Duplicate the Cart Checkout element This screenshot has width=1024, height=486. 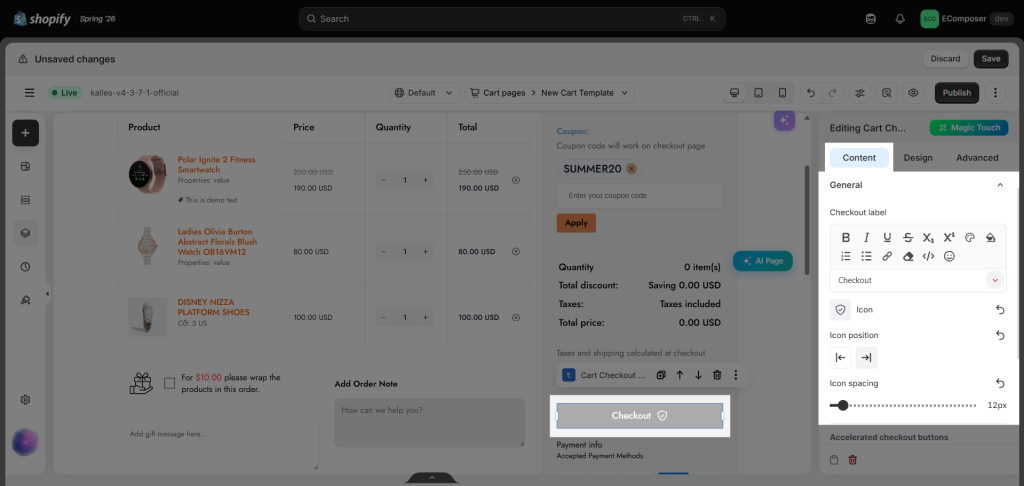661,375
